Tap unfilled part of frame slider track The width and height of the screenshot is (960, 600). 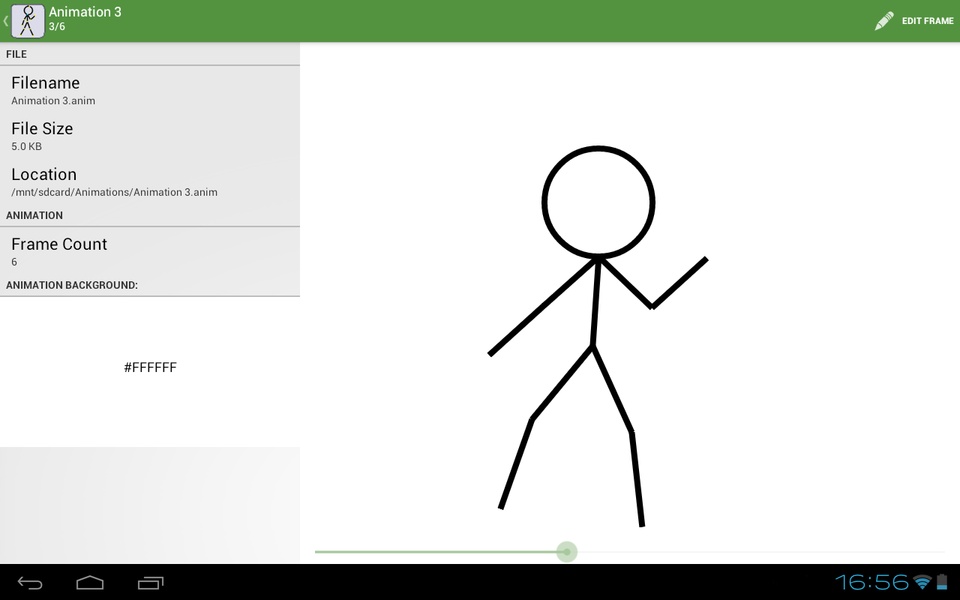(x=761, y=552)
